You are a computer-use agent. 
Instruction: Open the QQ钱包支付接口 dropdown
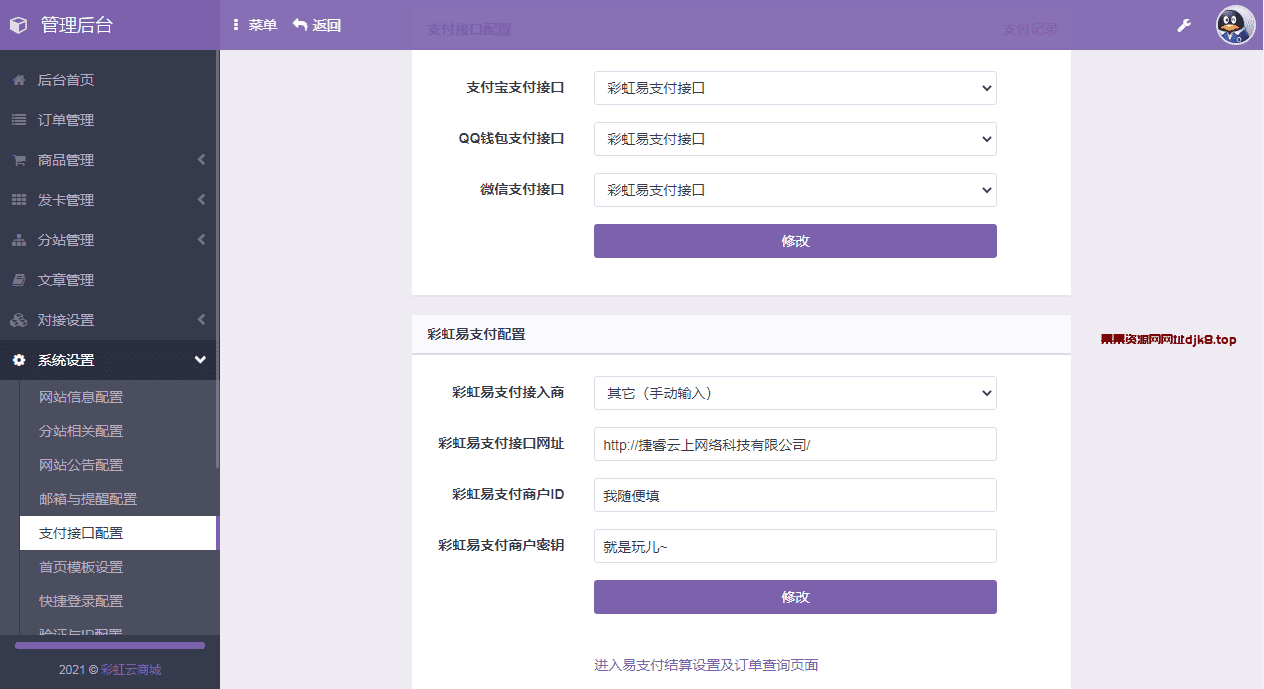(x=794, y=139)
